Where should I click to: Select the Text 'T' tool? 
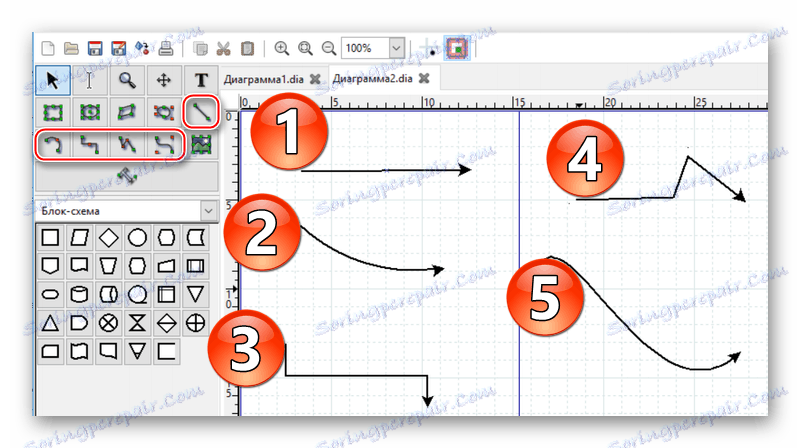tap(201, 80)
